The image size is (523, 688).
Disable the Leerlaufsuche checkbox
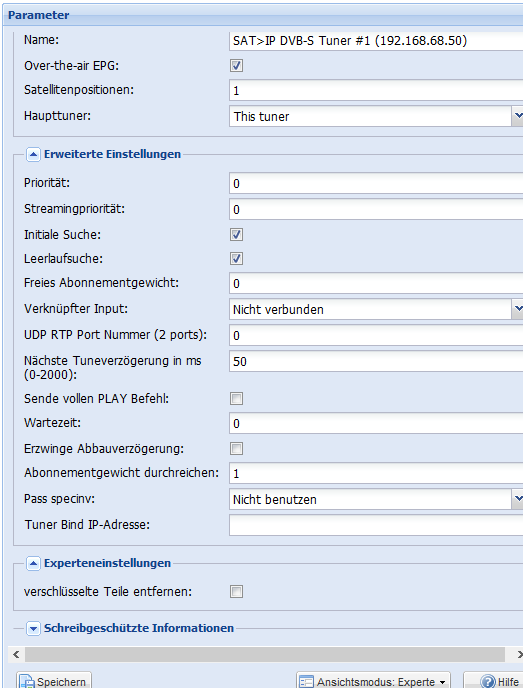pos(236,259)
